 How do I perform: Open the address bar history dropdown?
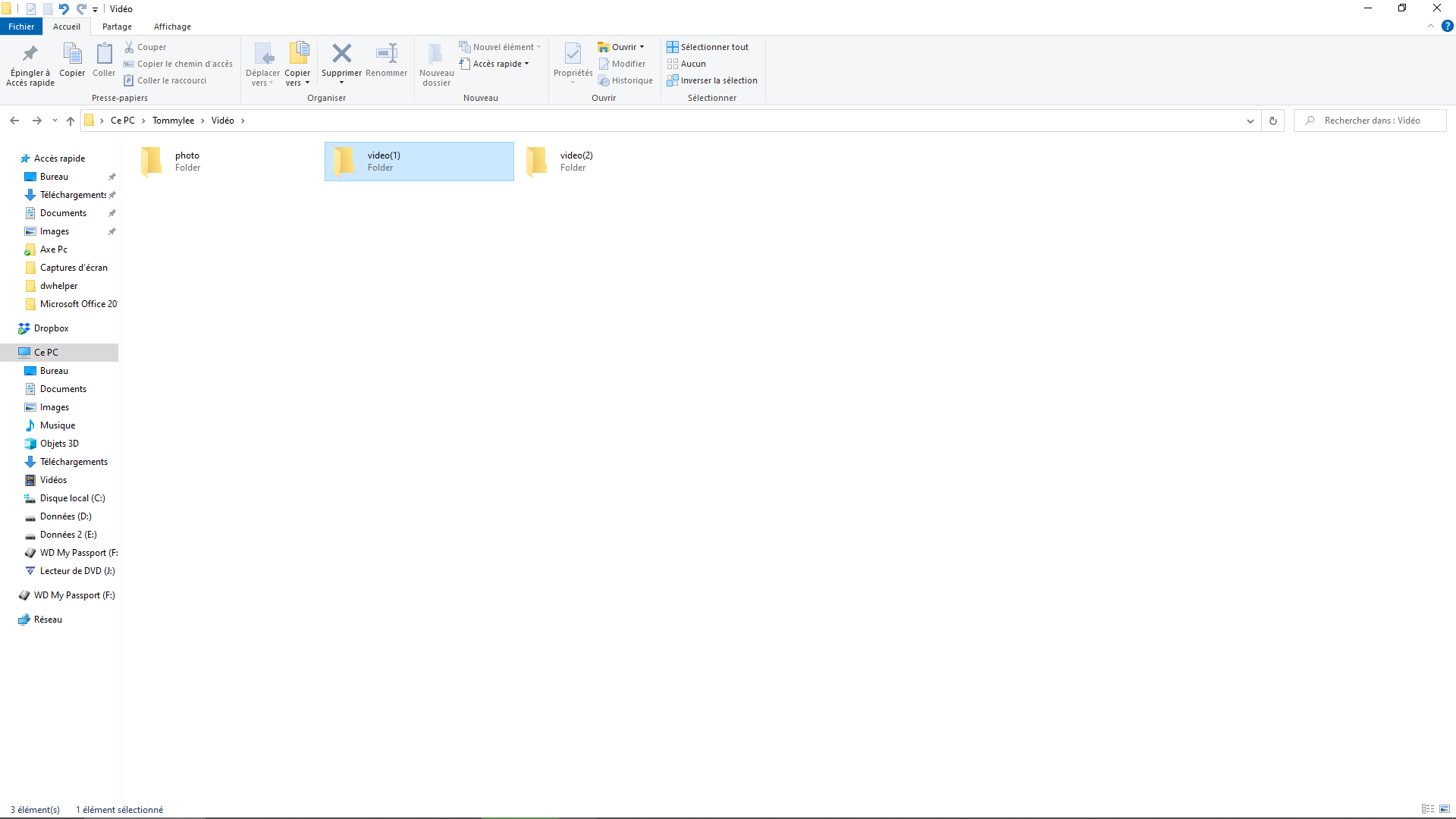[x=1250, y=121]
